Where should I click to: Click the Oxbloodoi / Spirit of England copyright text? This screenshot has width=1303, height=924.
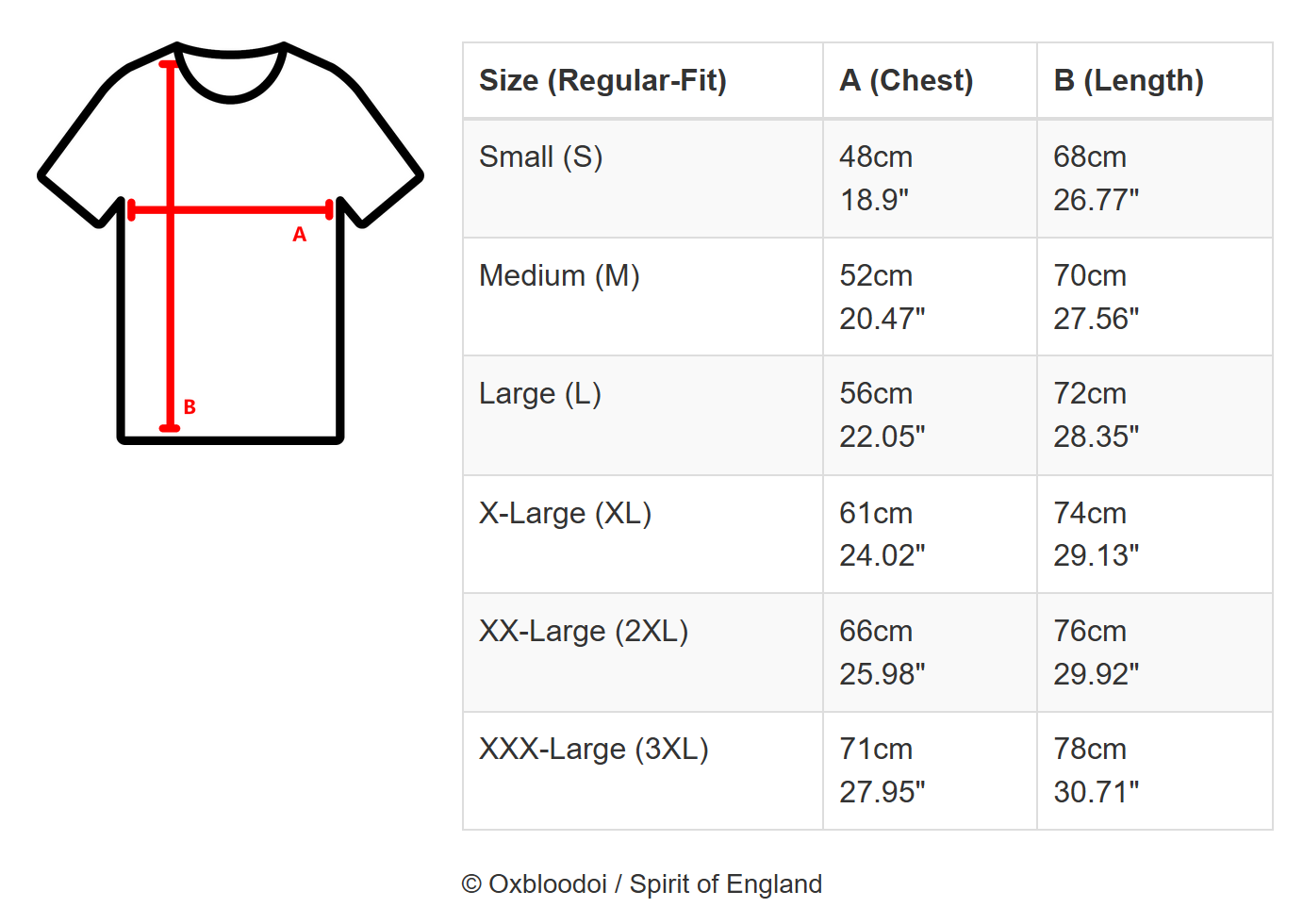click(641, 884)
